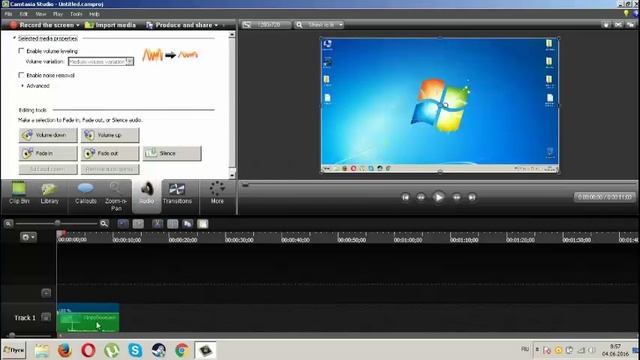Enable volume leveling checkbox
640x360 pixels.
pos(21,51)
